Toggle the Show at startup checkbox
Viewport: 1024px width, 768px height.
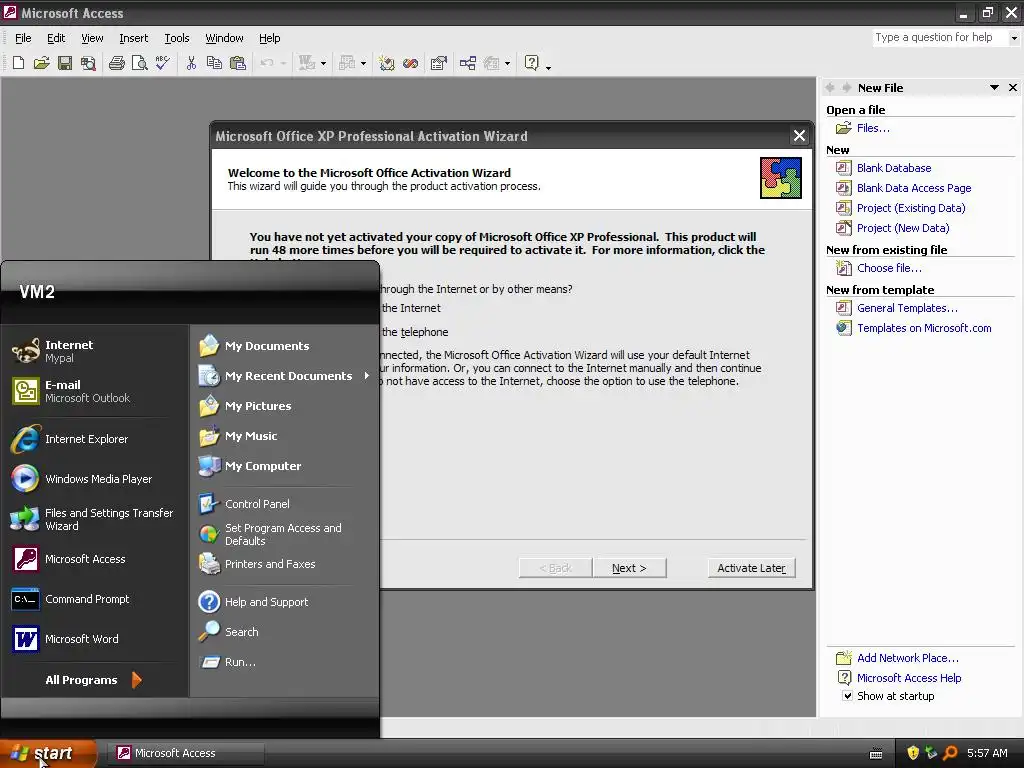(847, 696)
